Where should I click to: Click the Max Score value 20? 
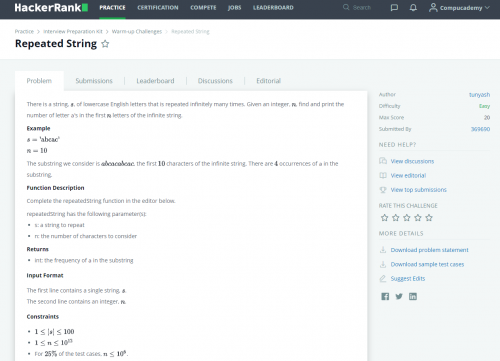pyautogui.click(x=487, y=117)
